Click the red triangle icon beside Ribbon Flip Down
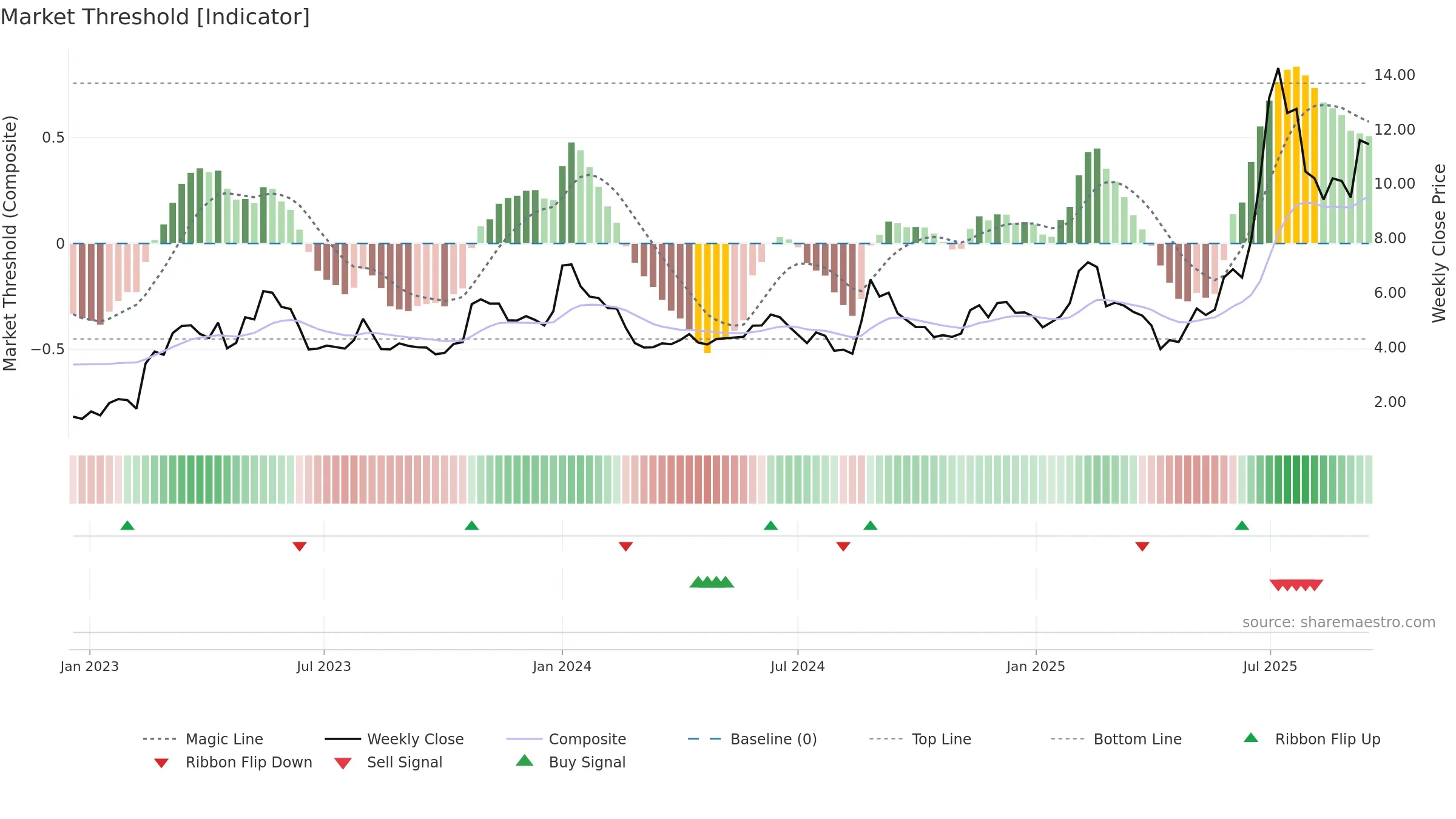Image resolution: width=1456 pixels, height=819 pixels. pyautogui.click(x=161, y=763)
